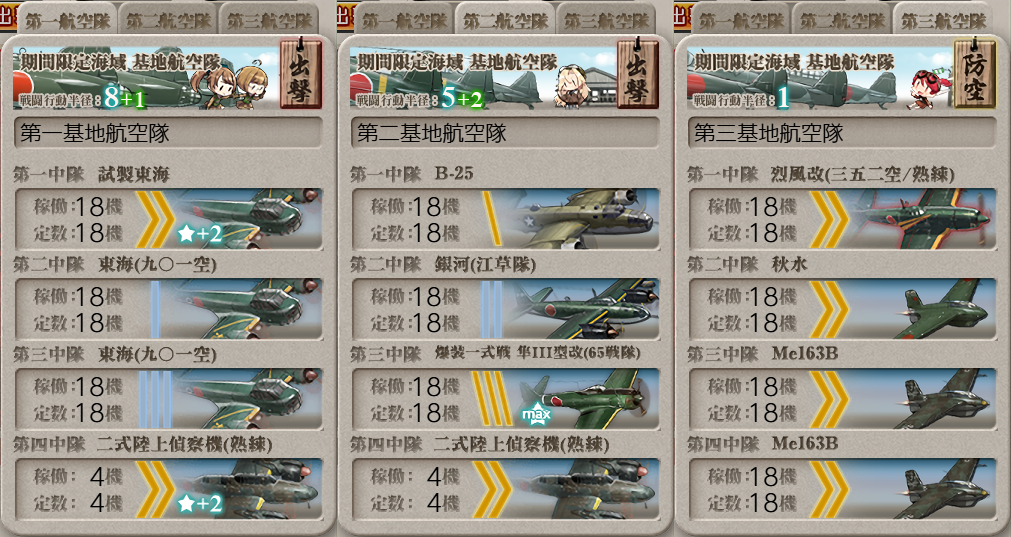This screenshot has height=537, width=1011.
Task: Click the 第三基地航空隊 name field
Action: click(x=843, y=133)
